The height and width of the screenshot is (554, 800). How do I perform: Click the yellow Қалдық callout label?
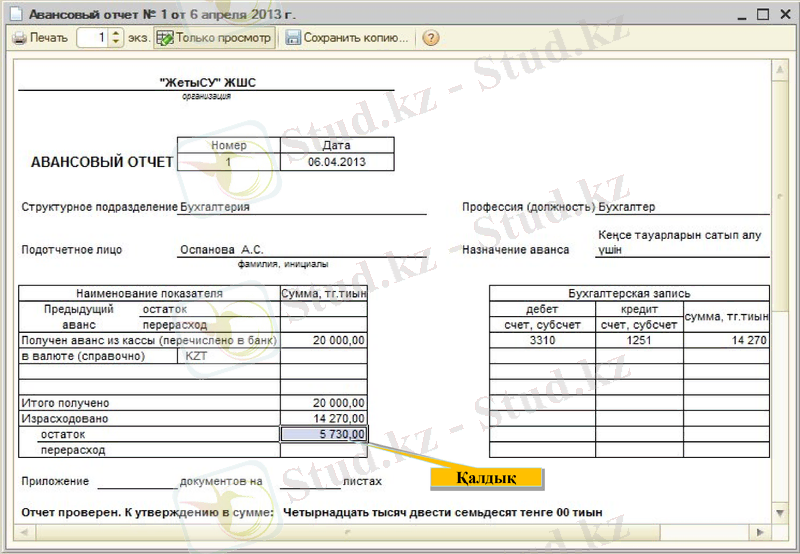[x=486, y=478]
